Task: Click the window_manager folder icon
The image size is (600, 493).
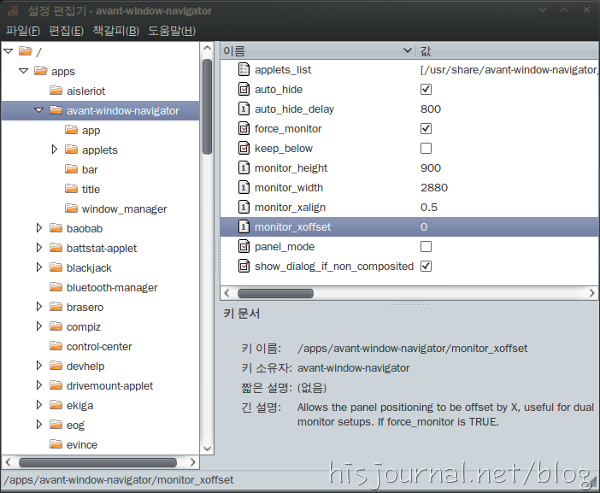Action: tap(71, 208)
